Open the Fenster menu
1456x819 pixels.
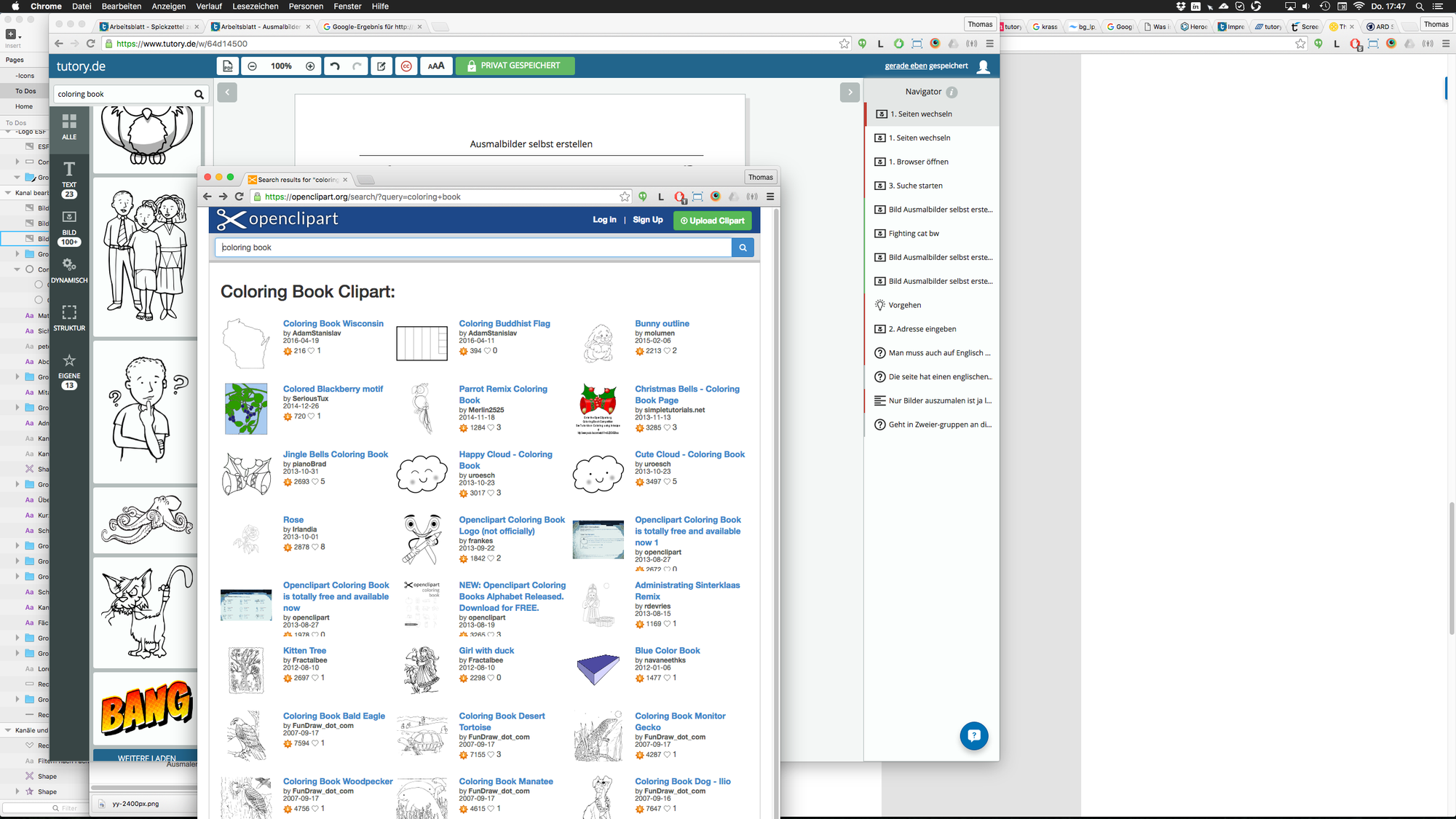tap(347, 7)
